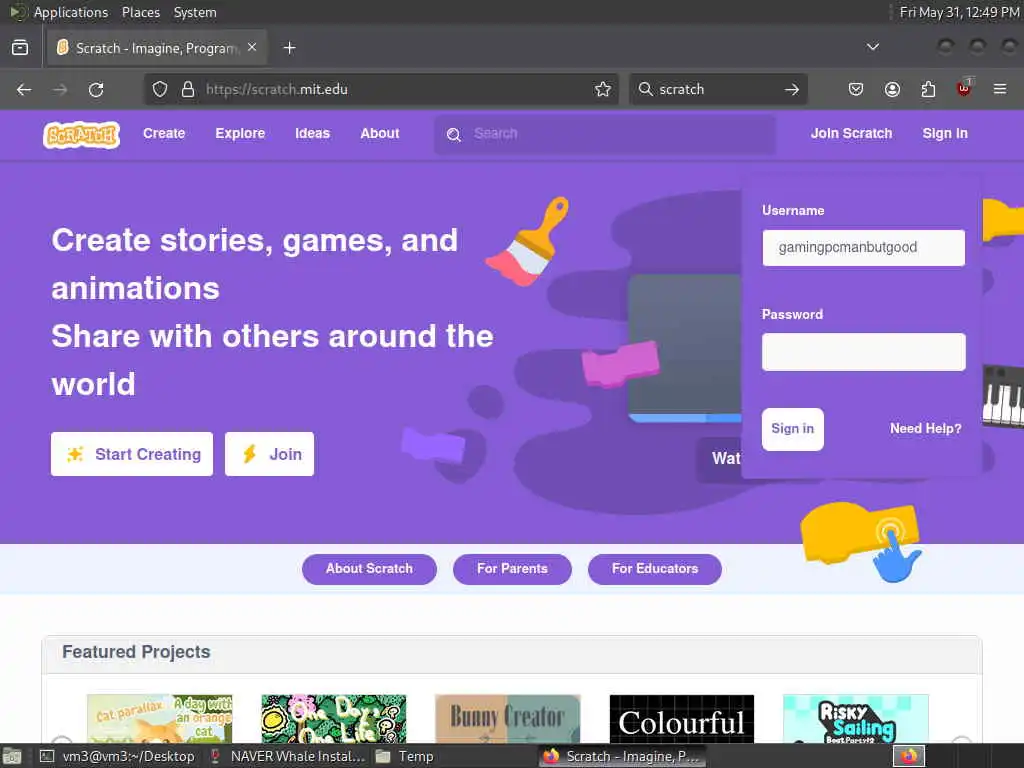The image size is (1024, 768).
Task: Open Firefox View icon in tab bar
Action: (20, 48)
